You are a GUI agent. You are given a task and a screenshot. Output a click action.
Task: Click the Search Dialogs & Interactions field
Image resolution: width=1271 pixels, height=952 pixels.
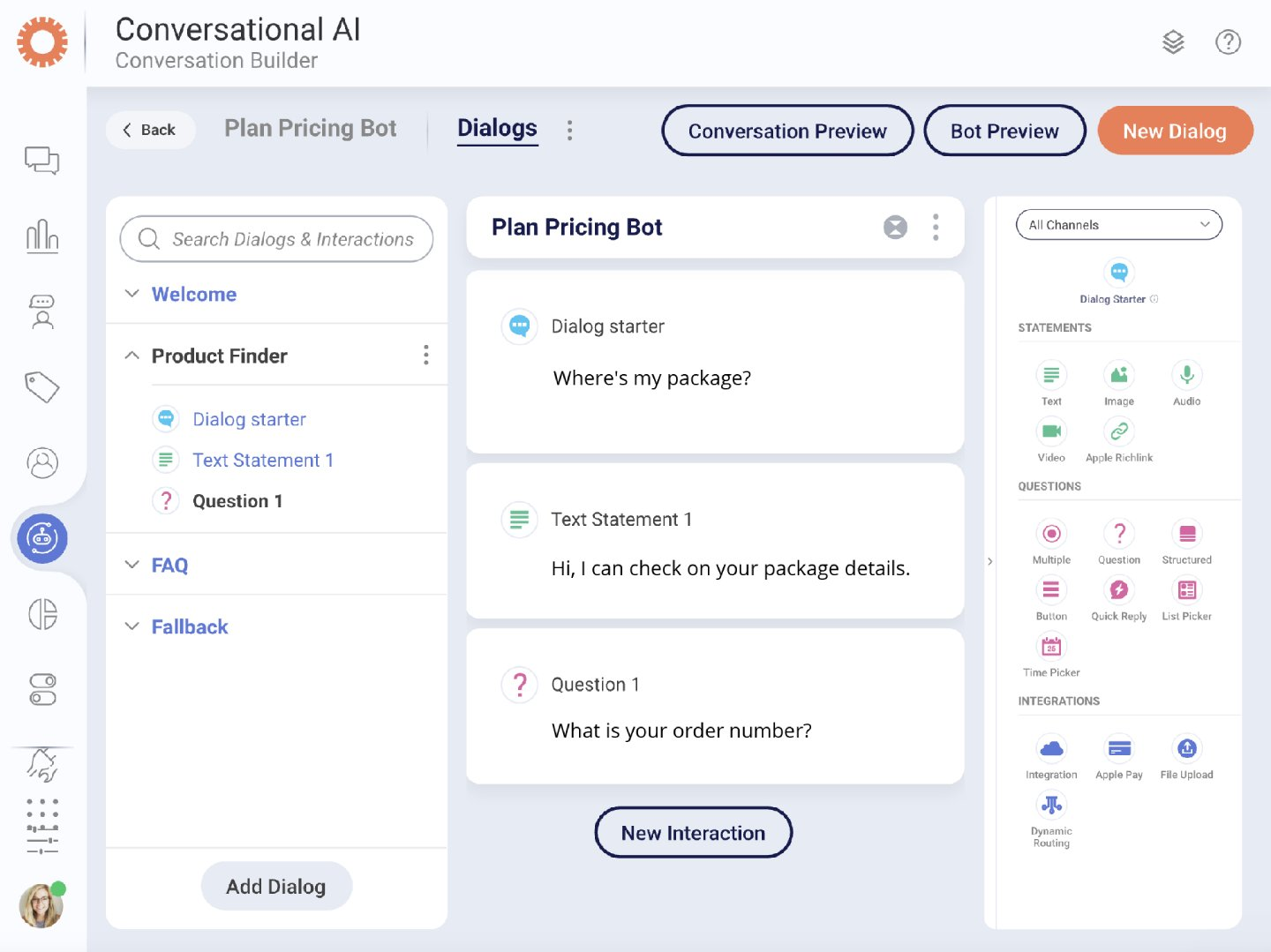pyautogui.click(x=276, y=239)
